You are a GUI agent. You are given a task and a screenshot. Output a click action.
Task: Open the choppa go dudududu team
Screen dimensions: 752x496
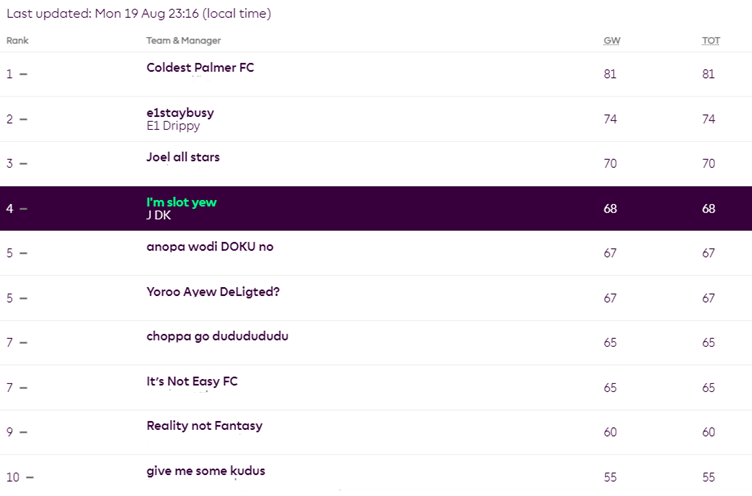click(x=217, y=337)
